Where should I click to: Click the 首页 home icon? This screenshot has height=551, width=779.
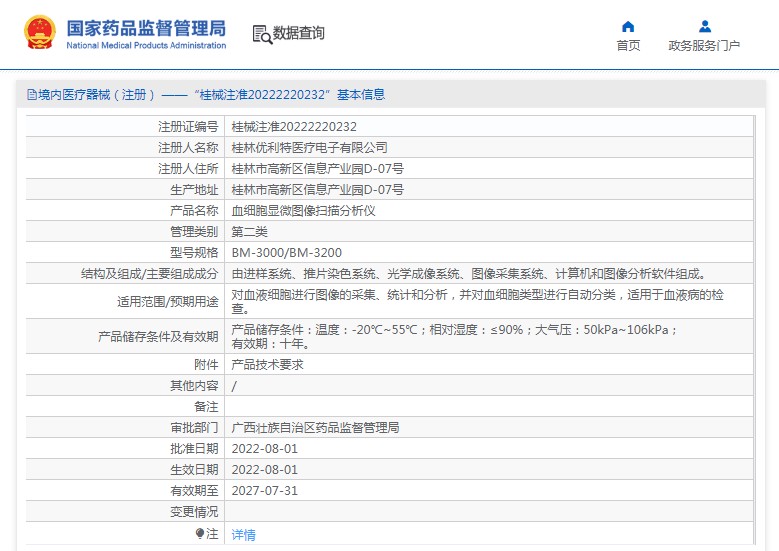tap(628, 26)
